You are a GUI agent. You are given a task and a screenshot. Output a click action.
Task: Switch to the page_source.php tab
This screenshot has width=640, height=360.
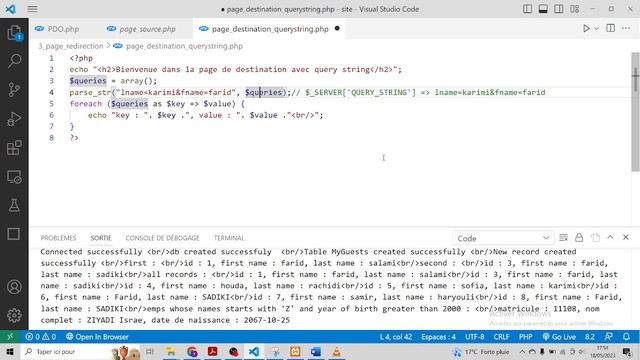coord(147,29)
